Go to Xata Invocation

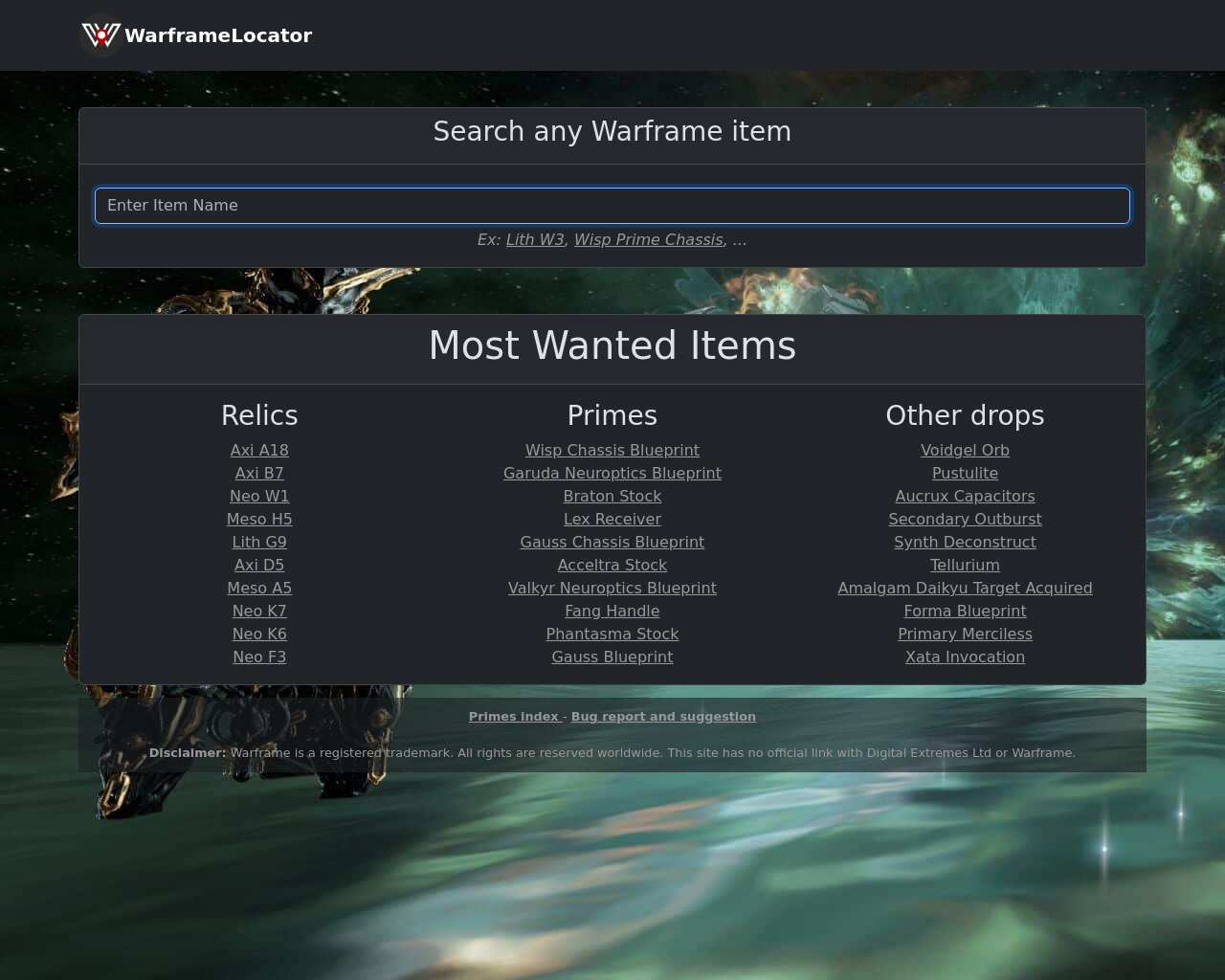[x=965, y=657]
